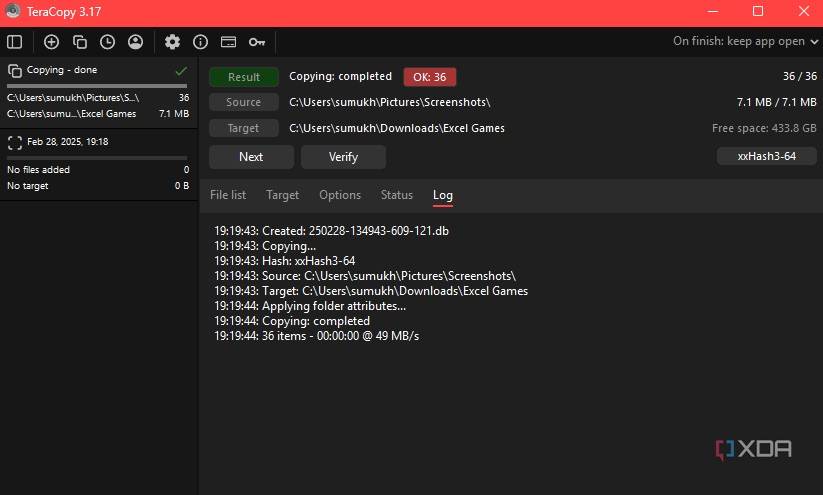
Task: Click the card/license window icon
Action: coord(228,42)
